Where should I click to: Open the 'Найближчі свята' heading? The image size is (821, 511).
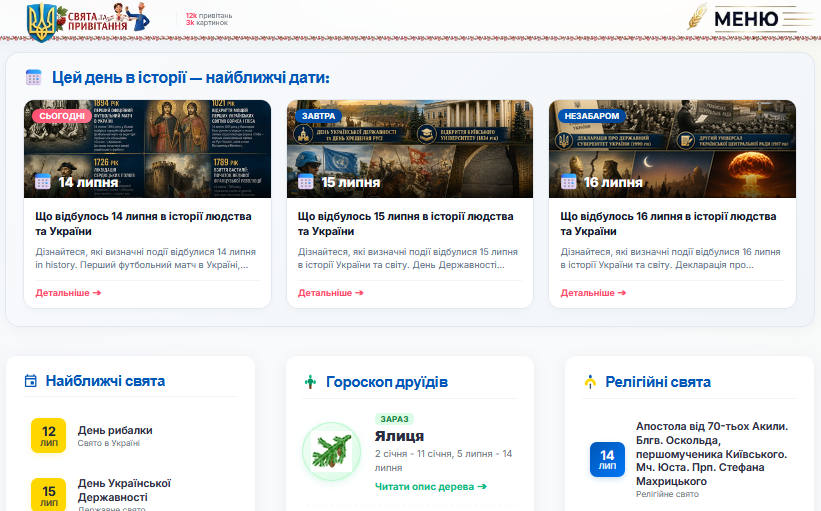[105, 381]
